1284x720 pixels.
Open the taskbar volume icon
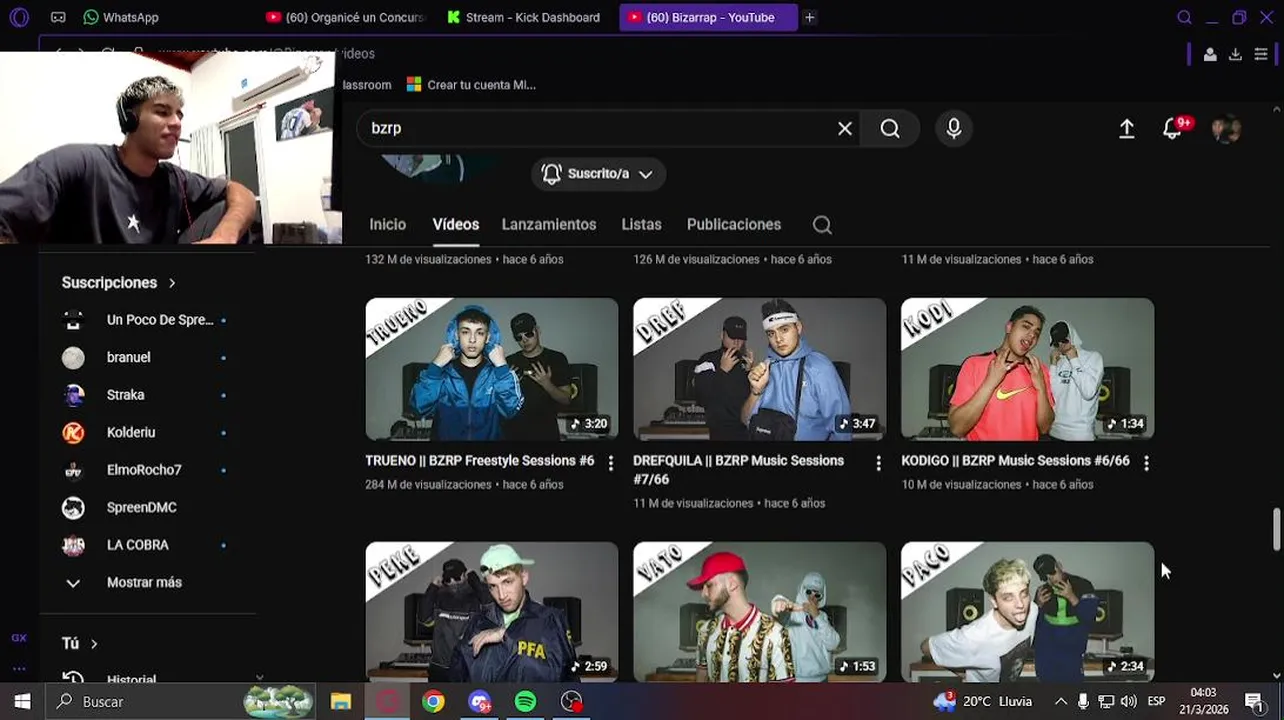(1129, 702)
